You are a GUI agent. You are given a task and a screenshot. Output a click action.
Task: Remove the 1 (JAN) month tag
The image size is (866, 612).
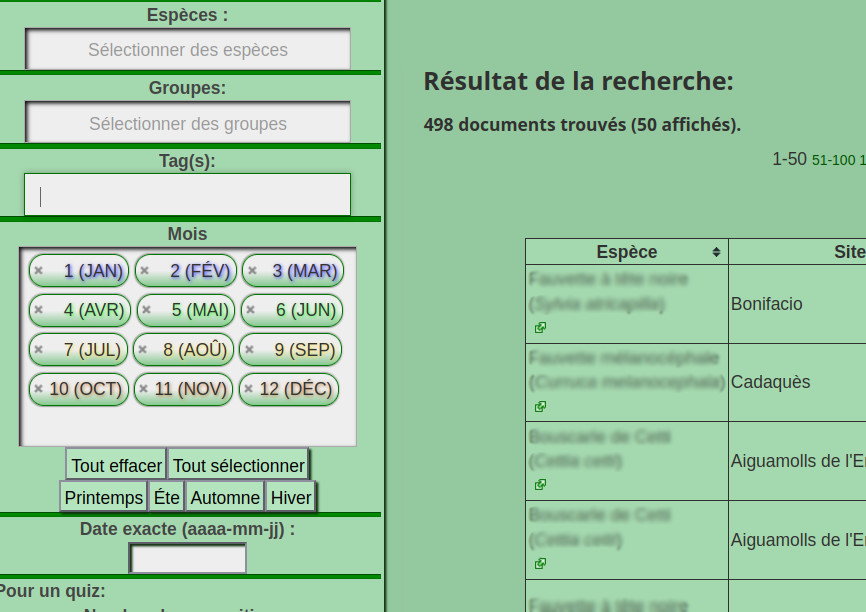[38, 271]
